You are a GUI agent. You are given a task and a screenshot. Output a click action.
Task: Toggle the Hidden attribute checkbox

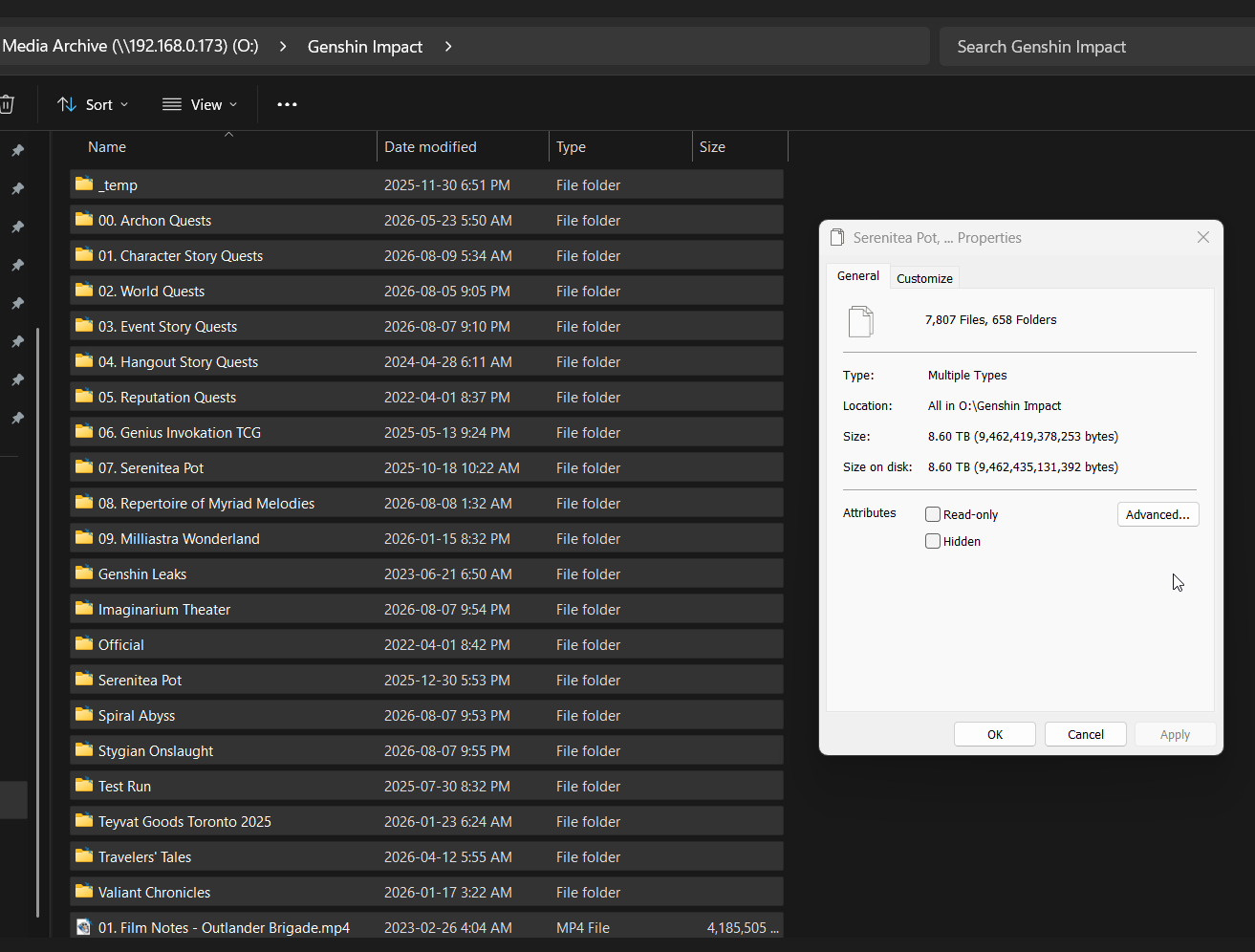tap(933, 541)
